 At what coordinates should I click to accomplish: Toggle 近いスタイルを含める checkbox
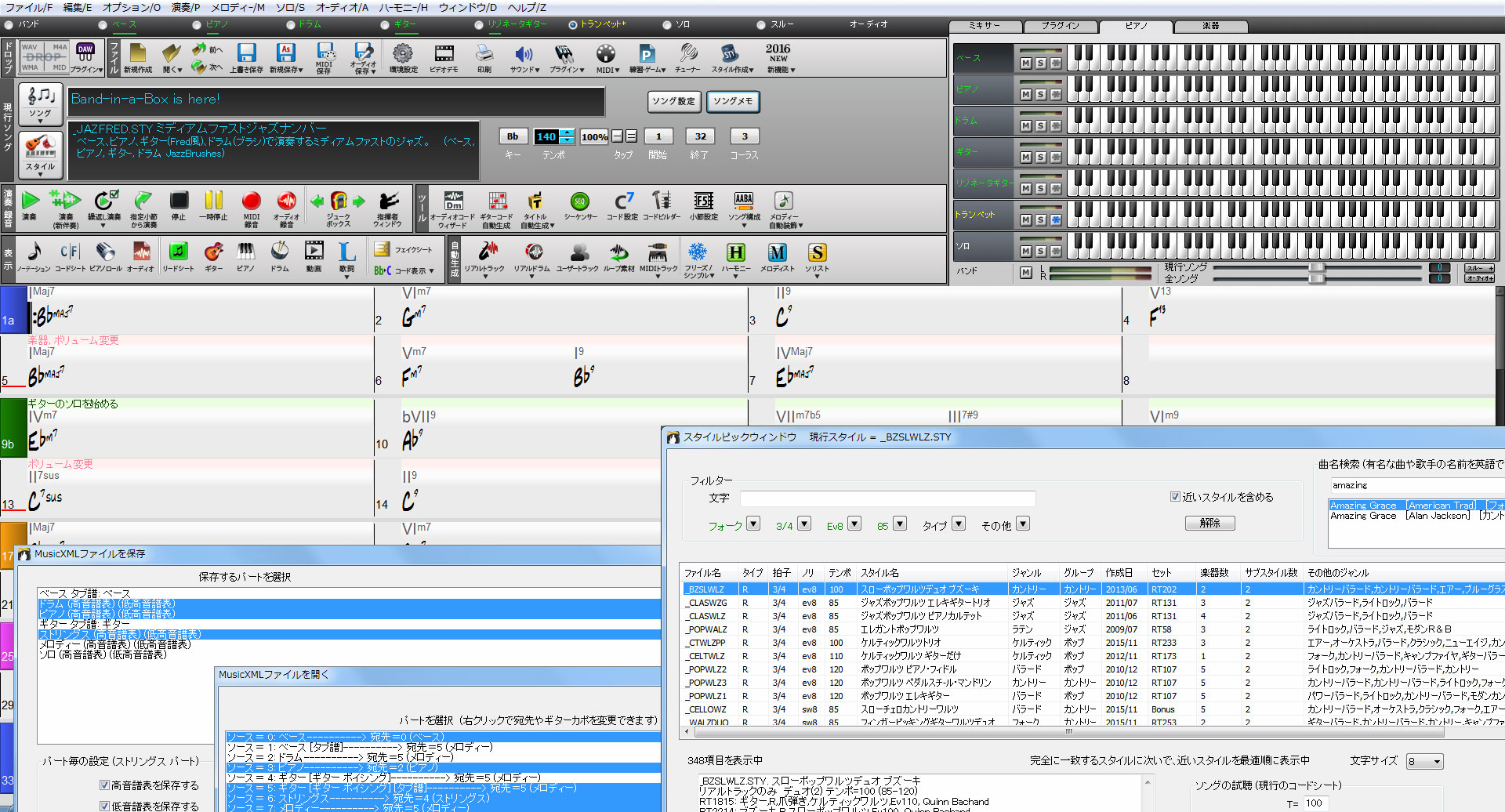[1175, 497]
